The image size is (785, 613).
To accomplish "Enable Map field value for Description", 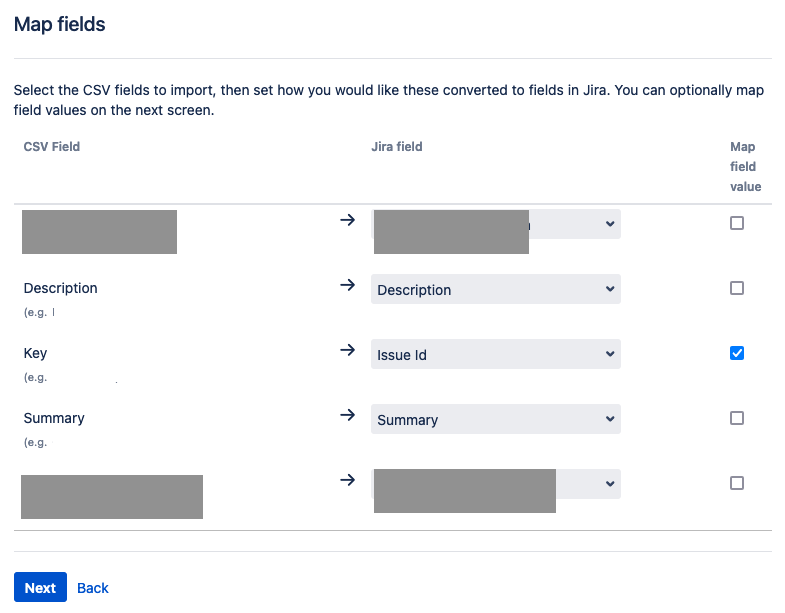I will point(737,288).
